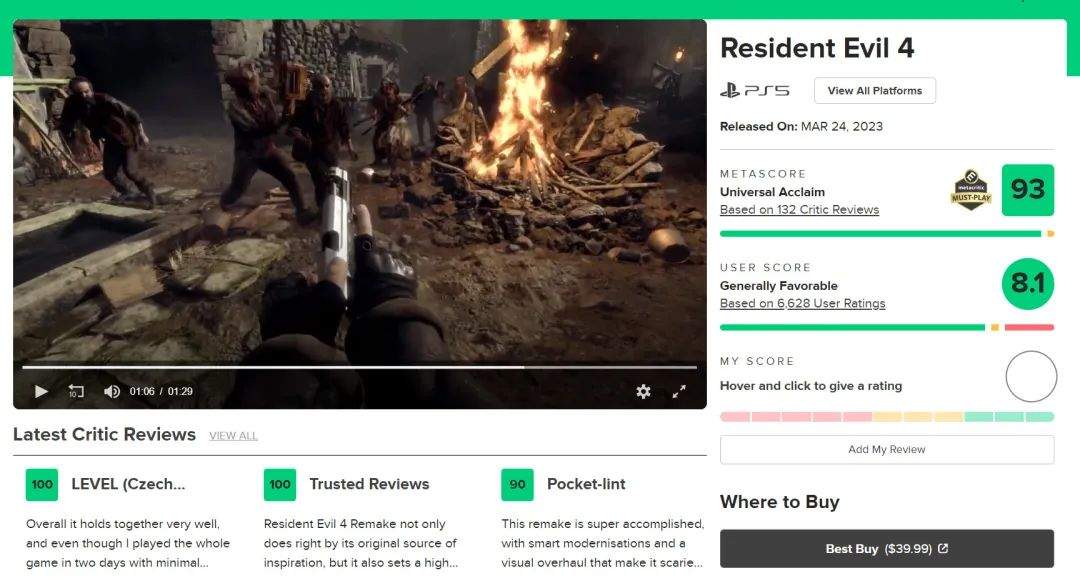Open the Trusted Reviews review title
Image resolution: width=1080 pixels, height=578 pixels.
pyautogui.click(x=369, y=484)
